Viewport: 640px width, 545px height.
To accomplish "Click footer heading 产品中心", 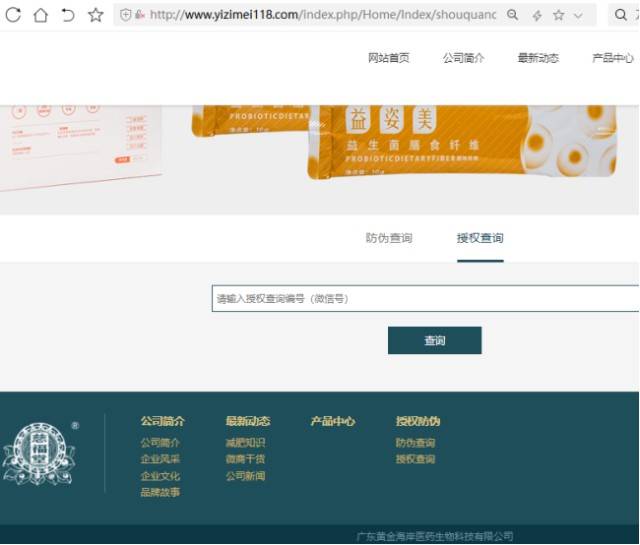I will click(333, 421).
